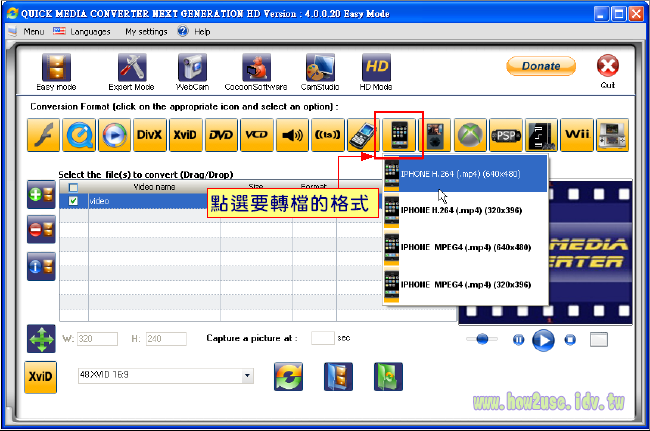650x431 pixels.
Task: Adjust the preview volume slider
Action: pos(482,339)
